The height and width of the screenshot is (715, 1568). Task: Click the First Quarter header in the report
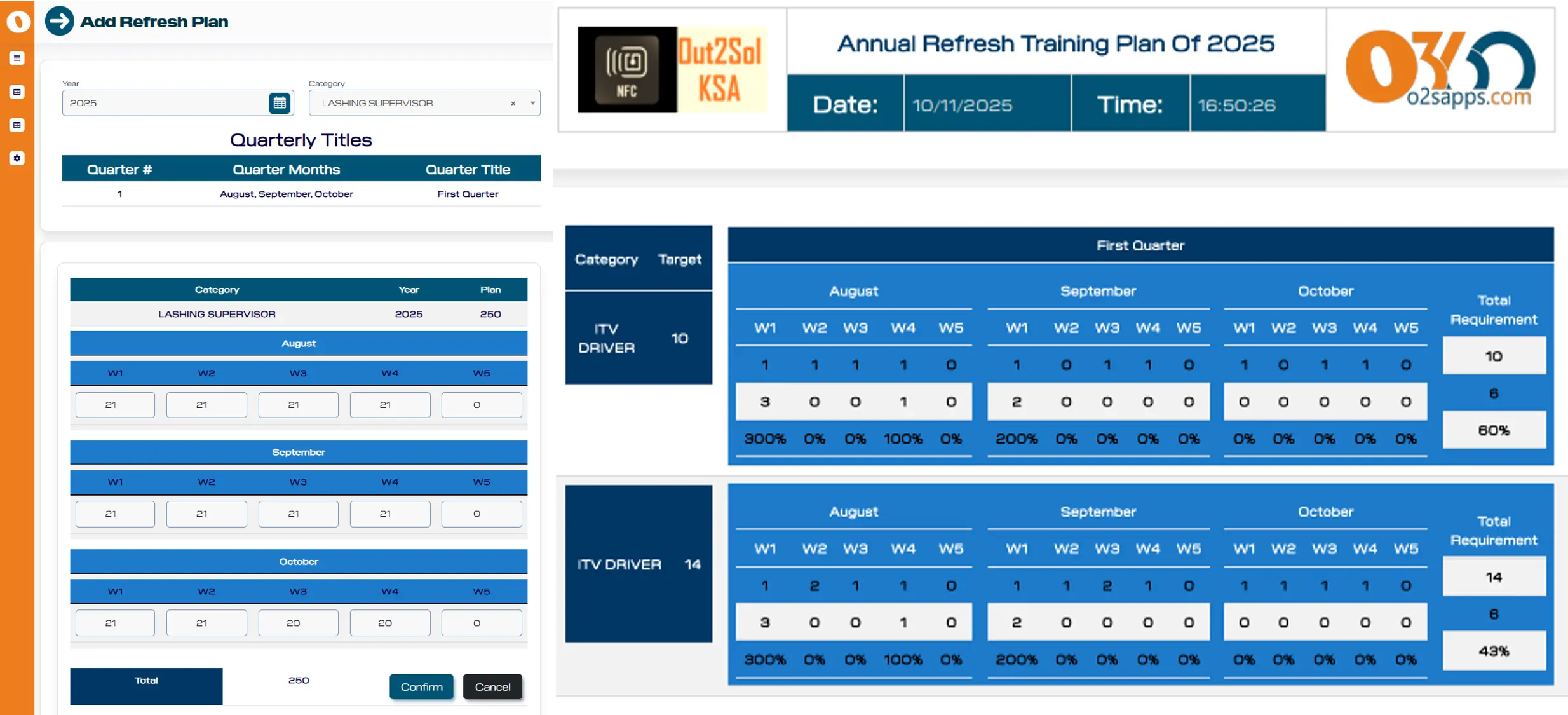click(x=1140, y=245)
